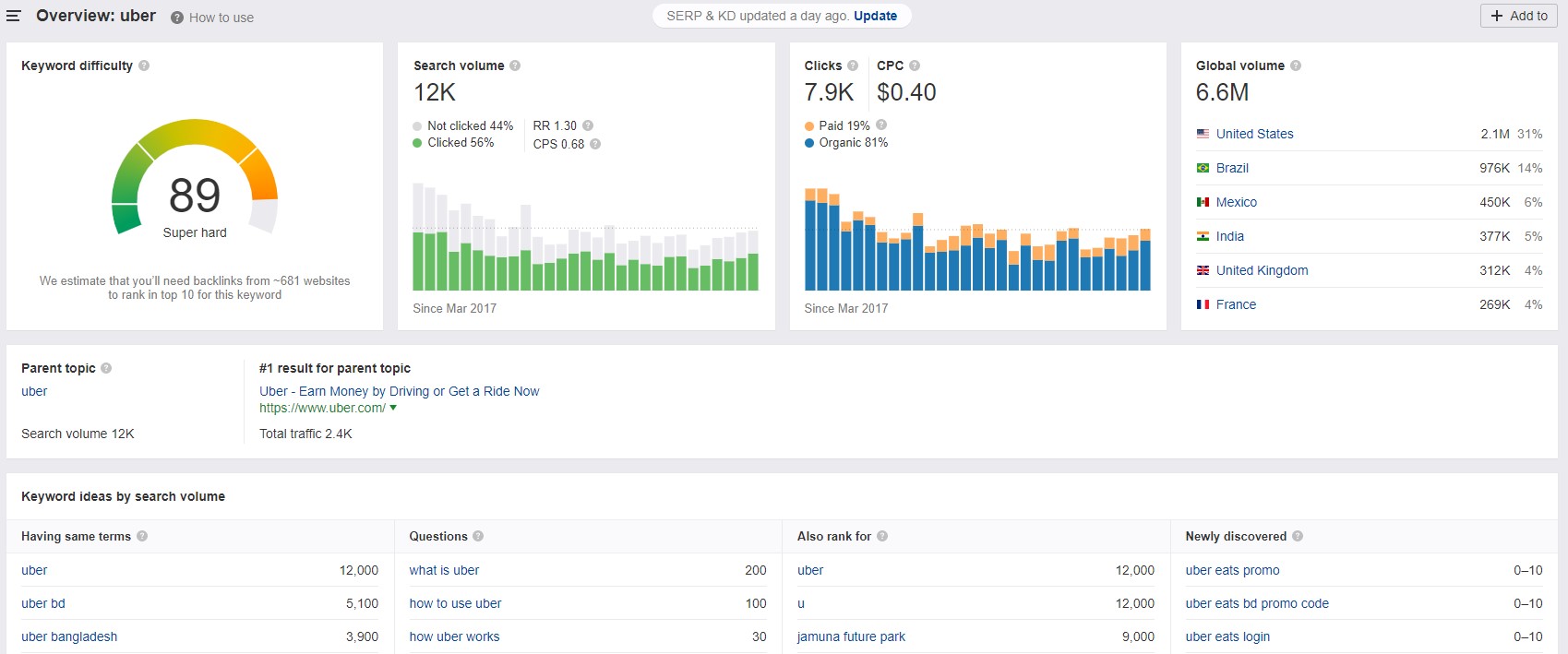
Task: Click the 9,000 volume for jamuna future park
Action: (1138, 636)
